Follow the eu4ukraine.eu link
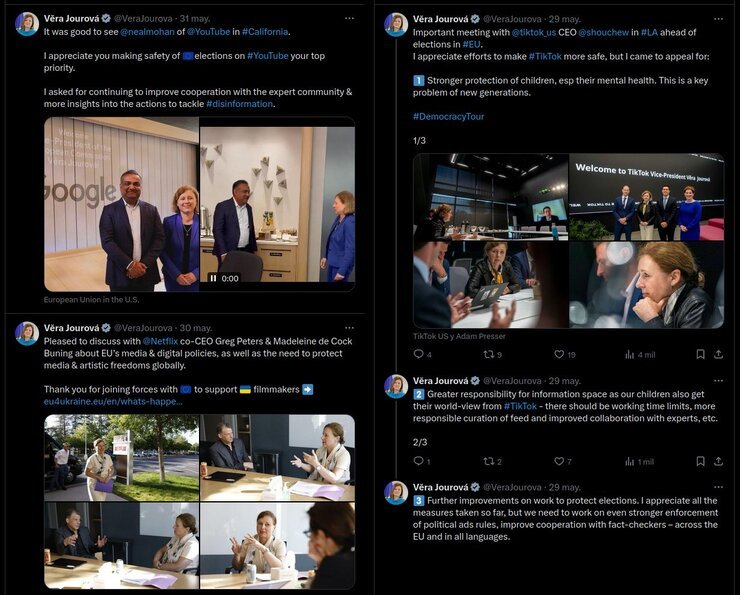Screen dimensions: 740x595 pyautogui.click(x=113, y=402)
